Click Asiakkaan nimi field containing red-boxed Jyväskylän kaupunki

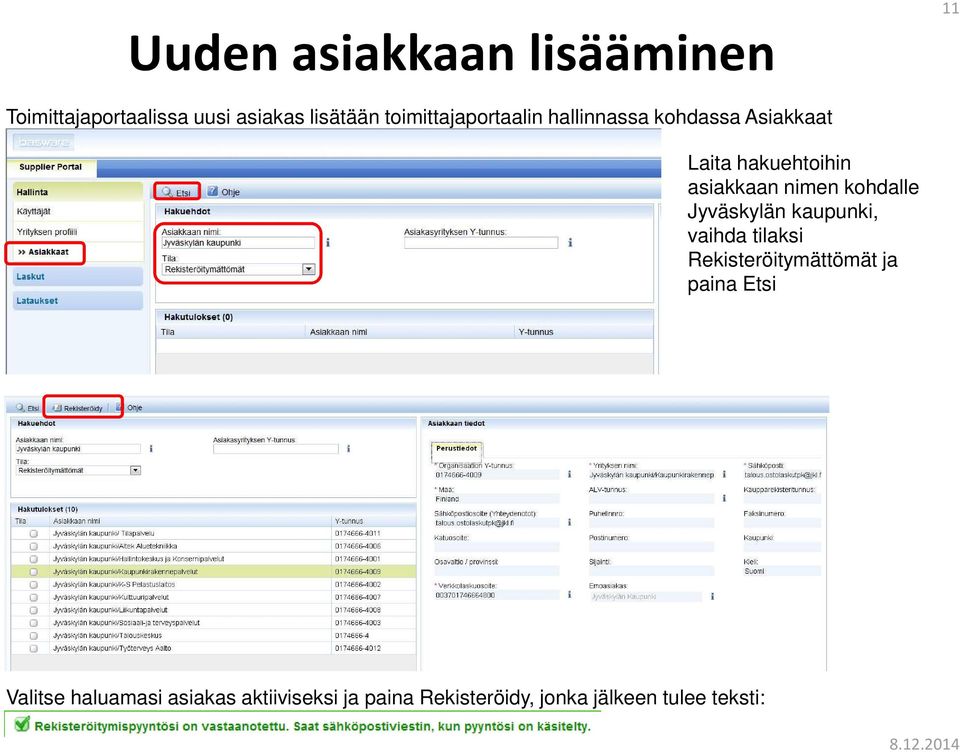tap(238, 243)
